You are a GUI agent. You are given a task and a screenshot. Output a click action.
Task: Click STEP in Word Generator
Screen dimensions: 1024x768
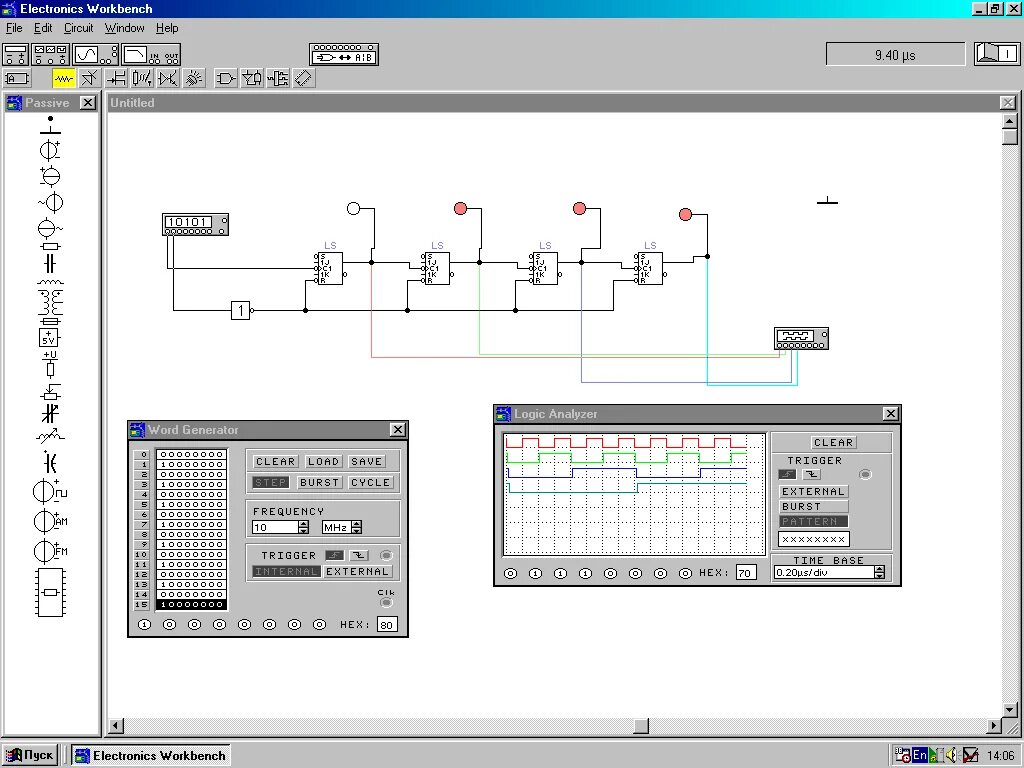(x=270, y=483)
